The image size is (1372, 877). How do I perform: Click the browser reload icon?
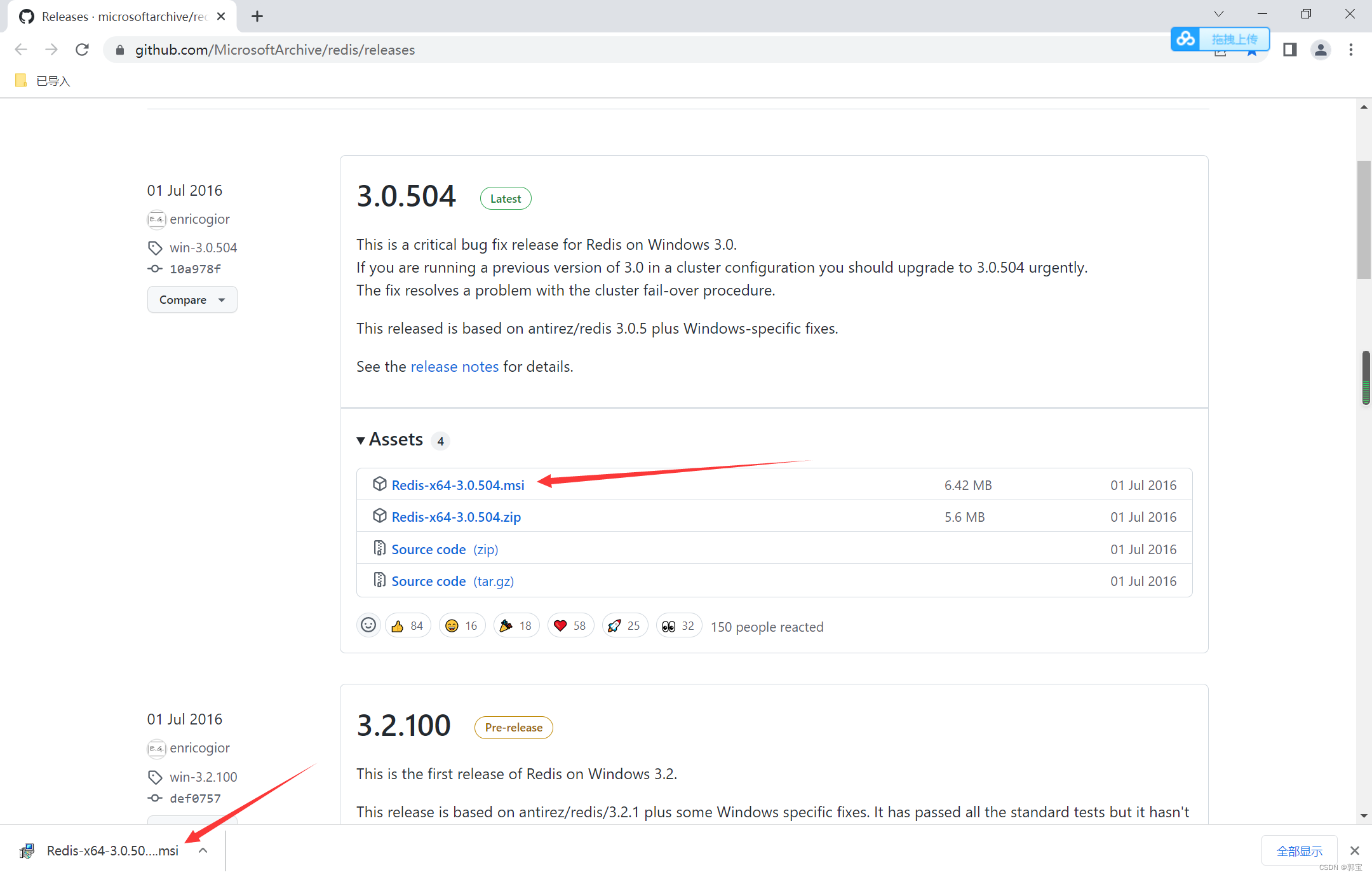coord(82,50)
